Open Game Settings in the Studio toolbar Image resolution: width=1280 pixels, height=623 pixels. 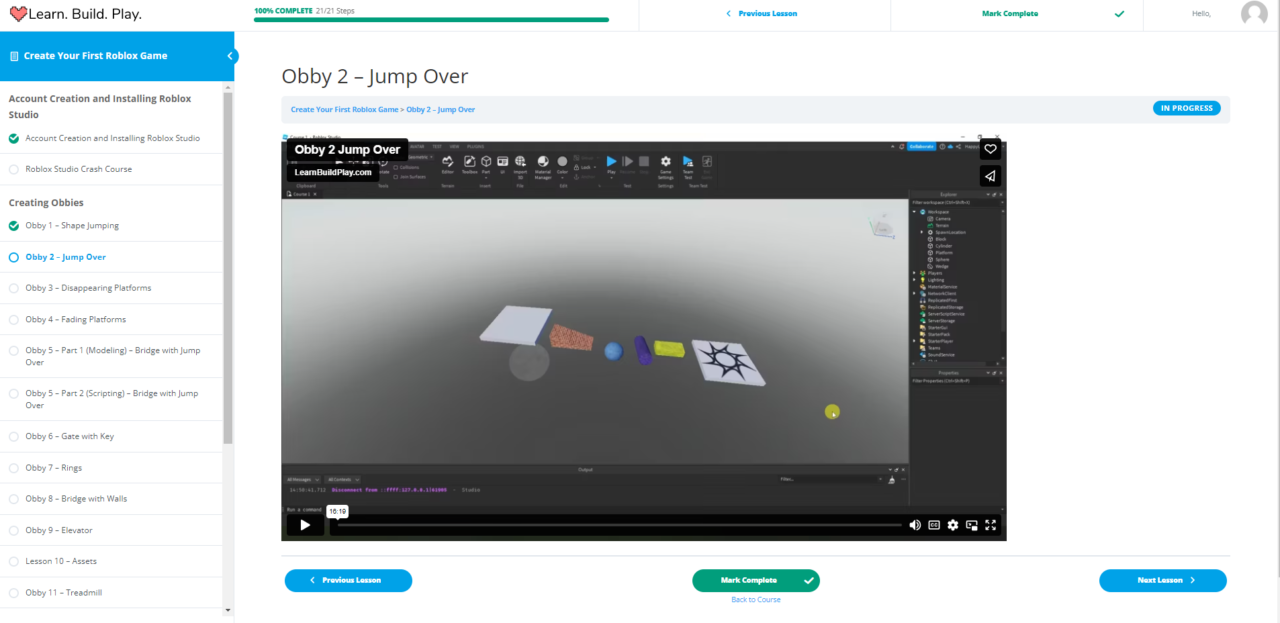click(665, 164)
